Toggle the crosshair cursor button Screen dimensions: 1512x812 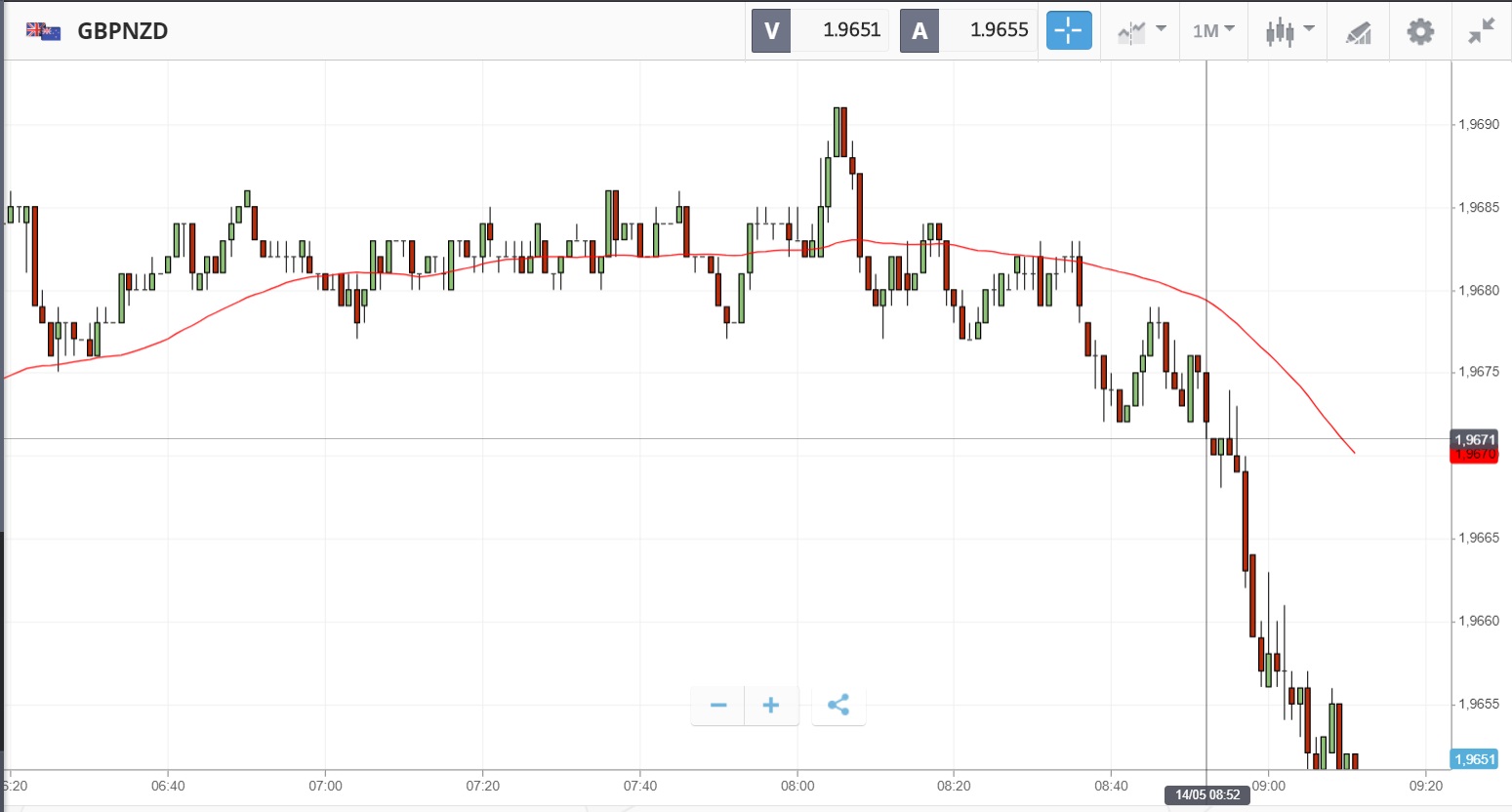click(1069, 30)
